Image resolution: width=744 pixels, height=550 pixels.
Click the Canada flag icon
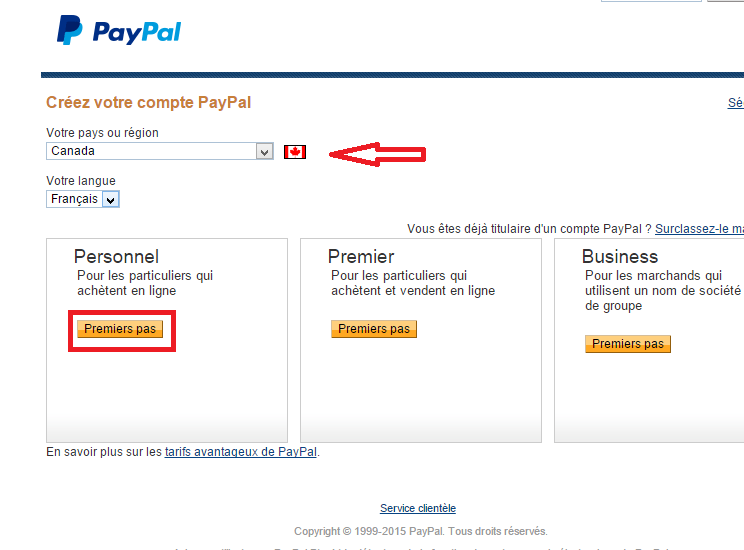(295, 152)
